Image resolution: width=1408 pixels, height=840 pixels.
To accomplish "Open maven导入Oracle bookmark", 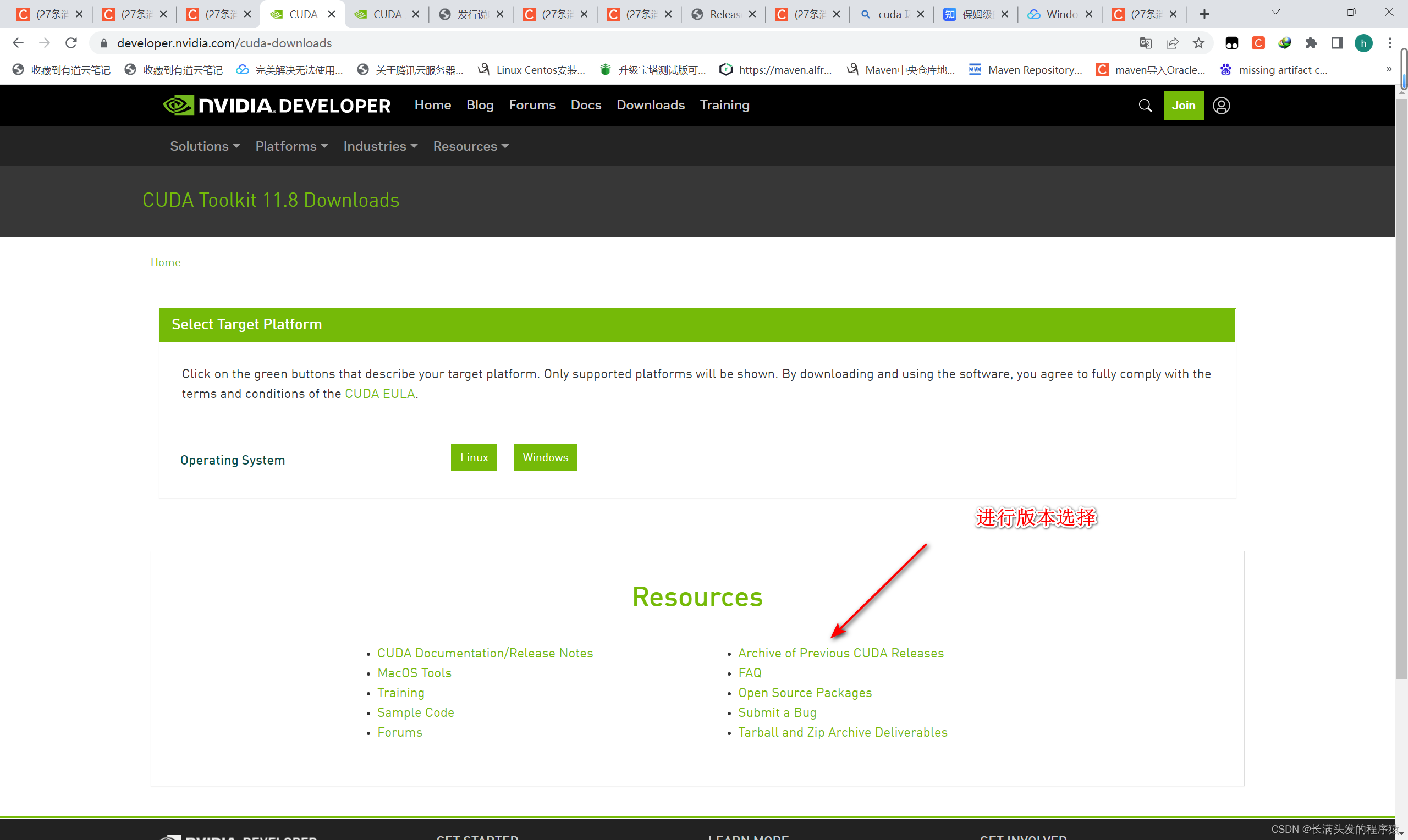I will pyautogui.click(x=1151, y=70).
